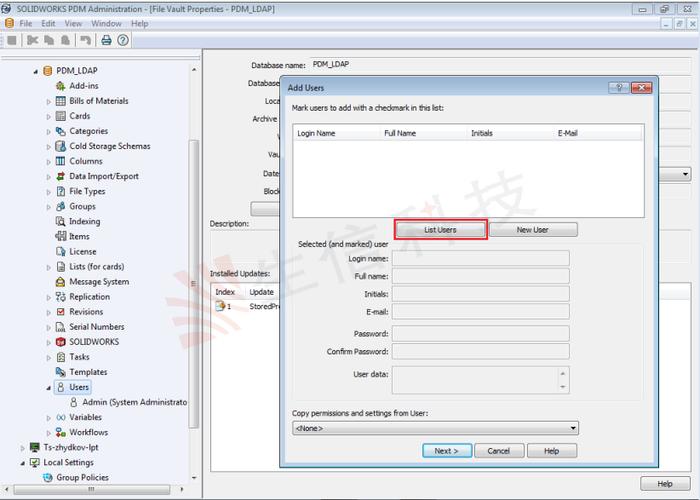
Task: Click the New User button
Action: 532,230
